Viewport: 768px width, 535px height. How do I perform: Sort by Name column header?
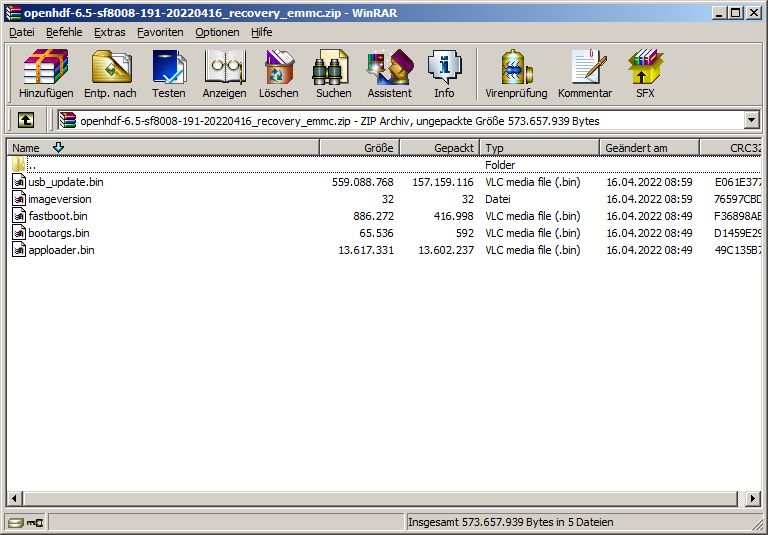(x=163, y=147)
